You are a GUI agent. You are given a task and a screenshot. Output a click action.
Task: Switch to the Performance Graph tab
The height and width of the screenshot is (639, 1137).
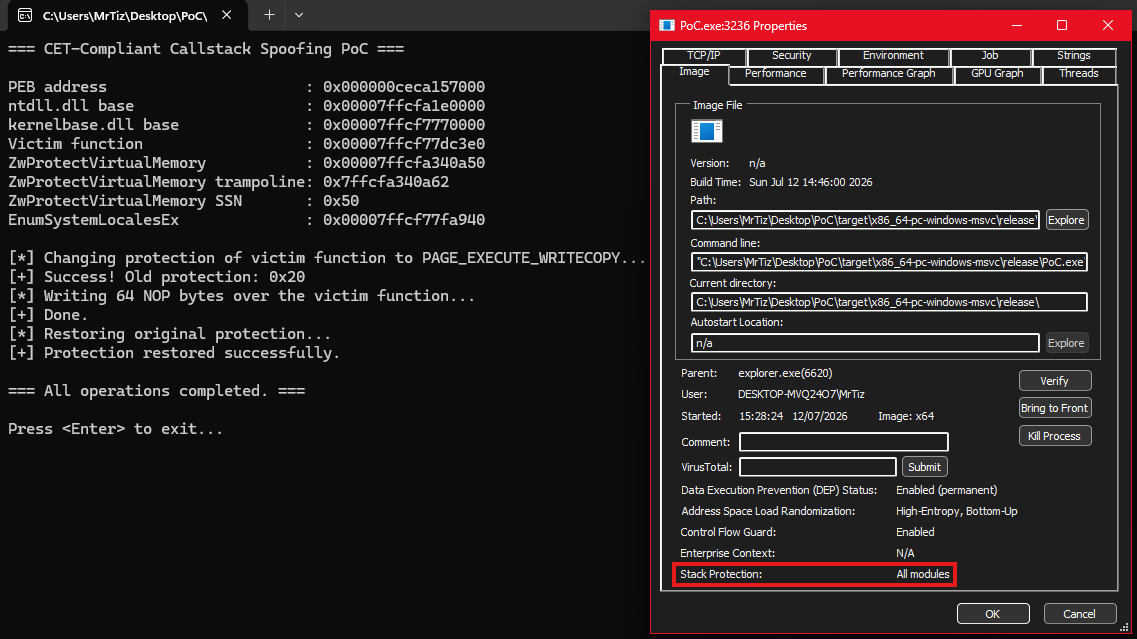coord(888,73)
